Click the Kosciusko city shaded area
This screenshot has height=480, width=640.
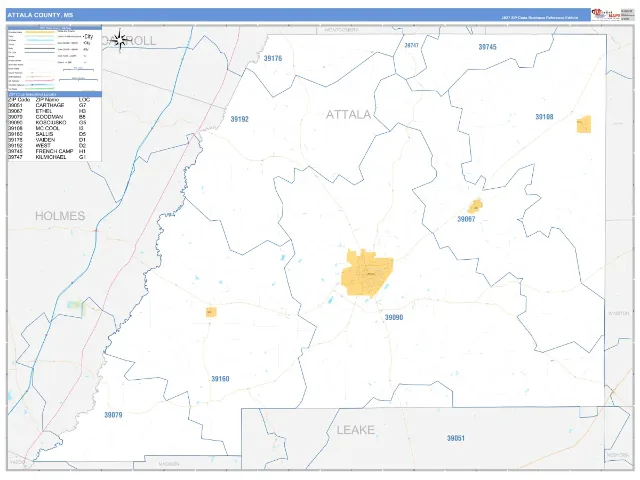tap(367, 273)
